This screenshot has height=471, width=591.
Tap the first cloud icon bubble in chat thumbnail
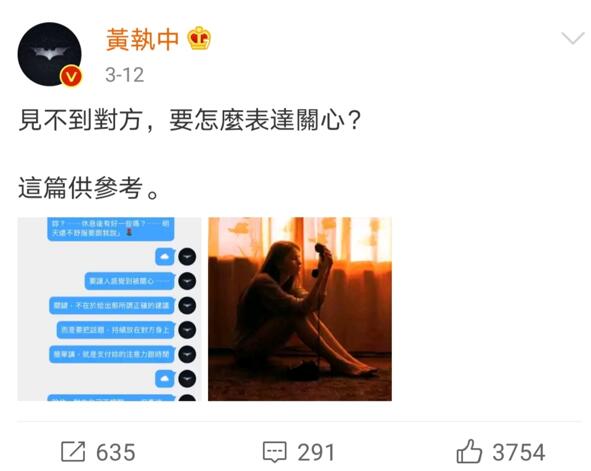(165, 257)
